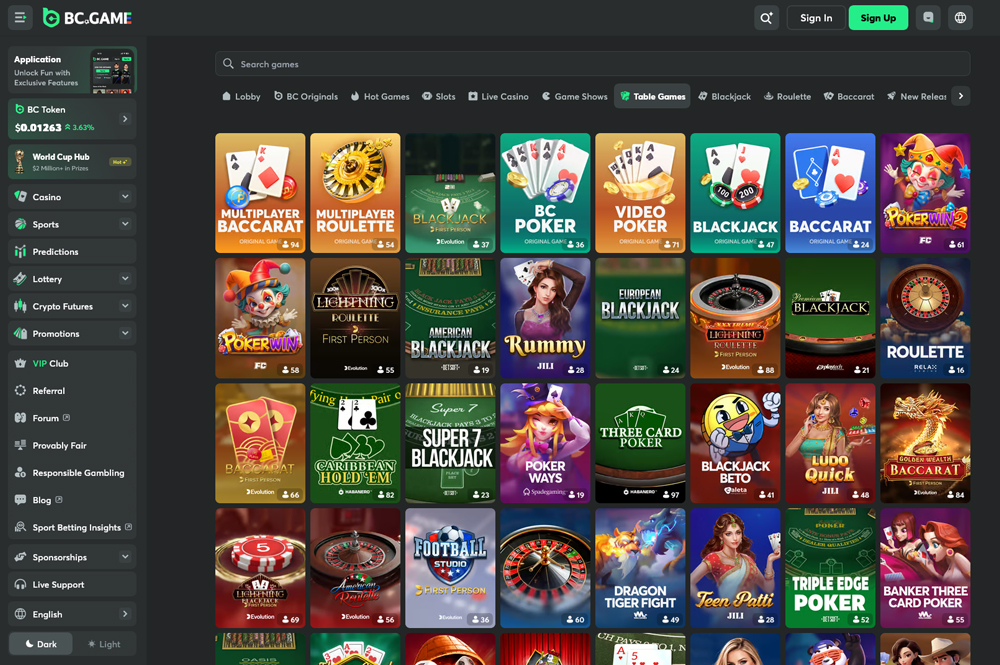This screenshot has height=665, width=1000.
Task: Click the Casino icon in the sidebar
Action: (x=20, y=196)
